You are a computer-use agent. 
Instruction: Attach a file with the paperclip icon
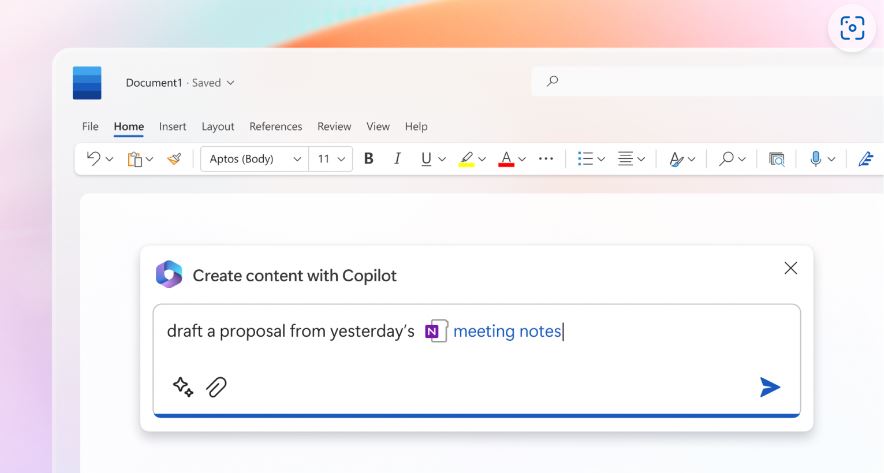[216, 387]
